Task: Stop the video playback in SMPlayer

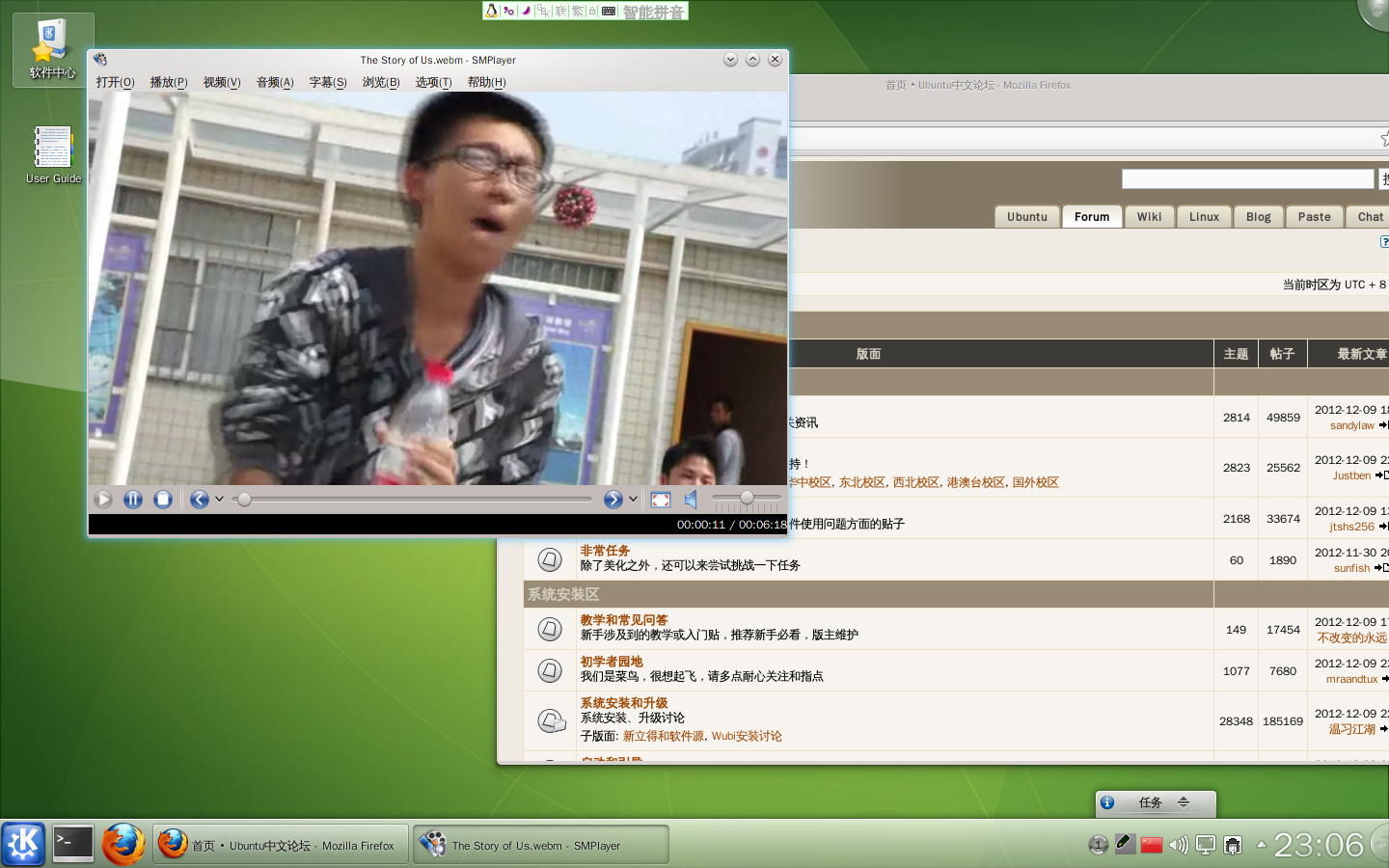Action: point(163,500)
